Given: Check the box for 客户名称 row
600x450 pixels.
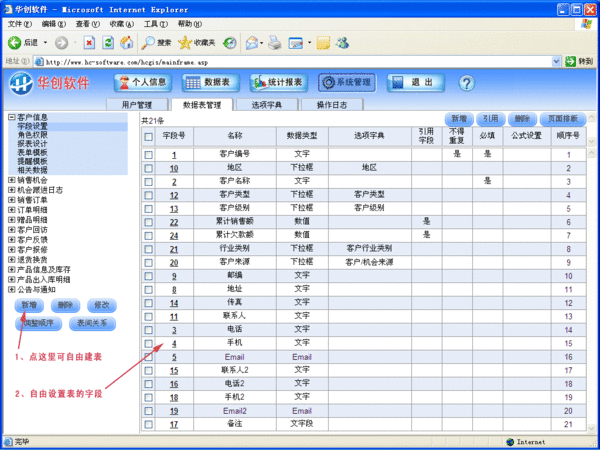Looking at the screenshot, I should (148, 182).
